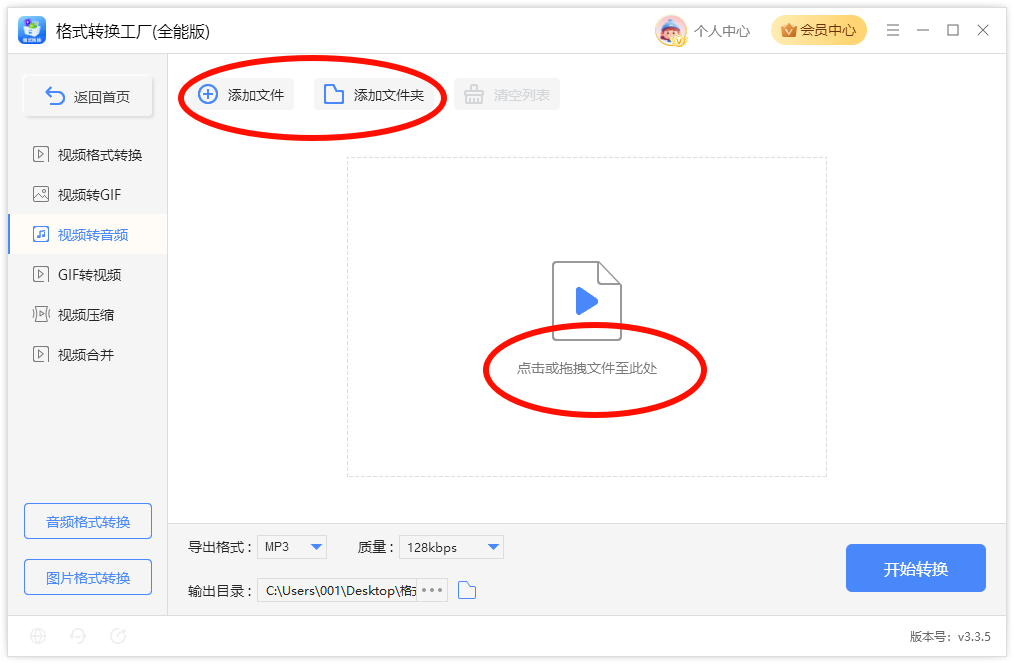Image resolution: width=1014 pixels, height=664 pixels.
Task: Maximize the window
Action: click(x=953, y=30)
